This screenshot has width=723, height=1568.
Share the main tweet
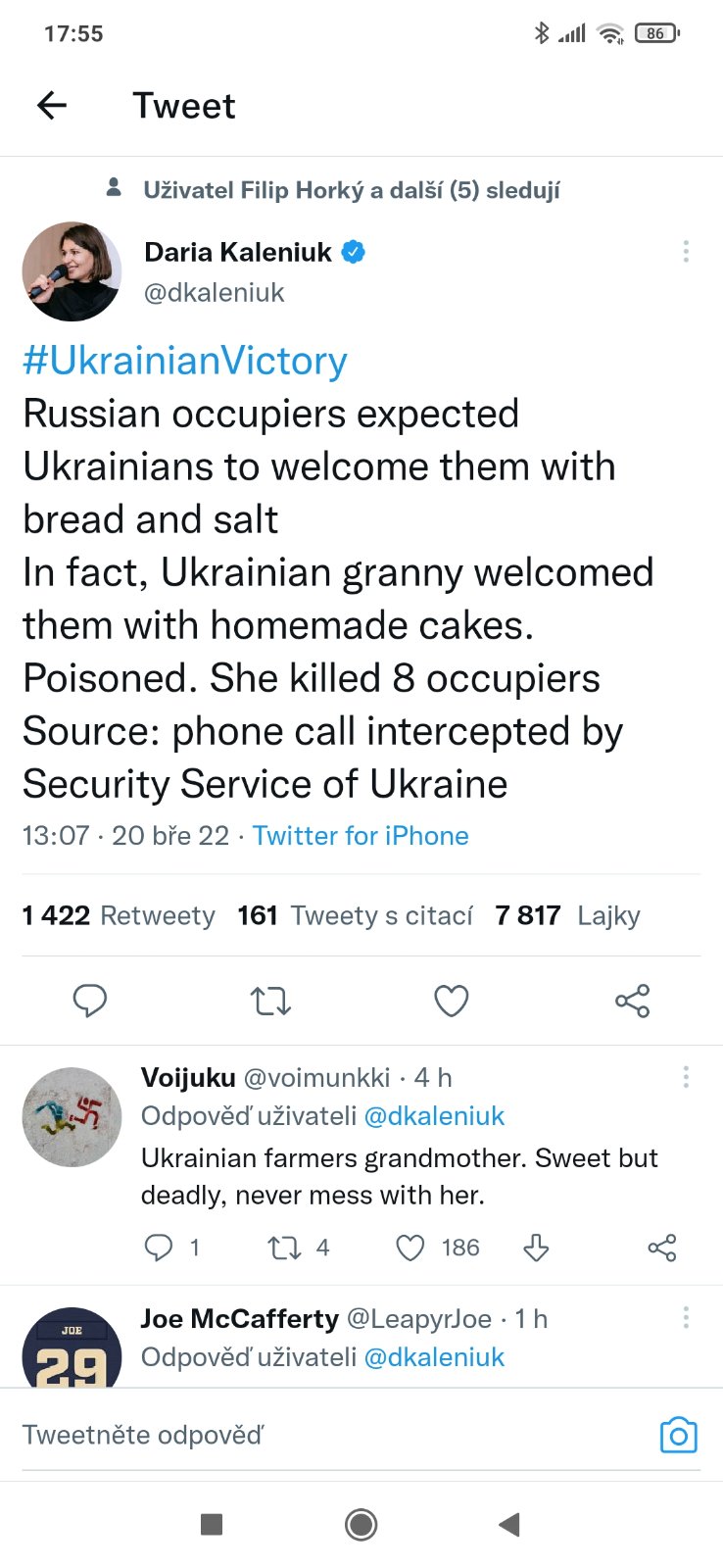632,1001
